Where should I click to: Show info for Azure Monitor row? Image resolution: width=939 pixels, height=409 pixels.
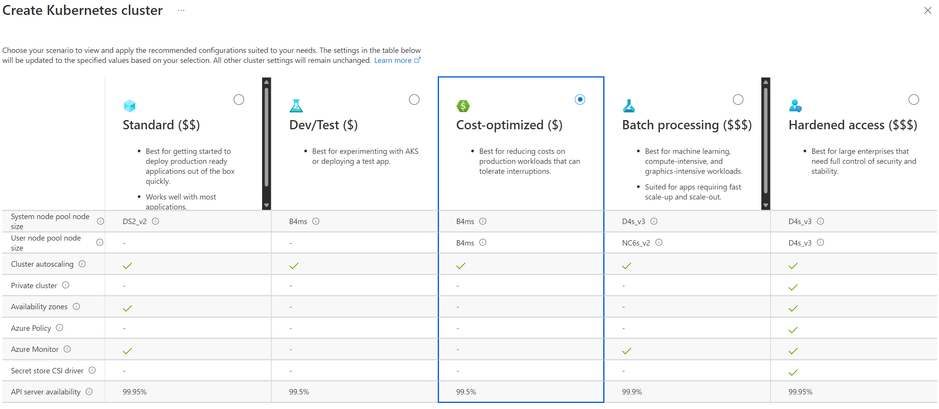click(x=67, y=349)
